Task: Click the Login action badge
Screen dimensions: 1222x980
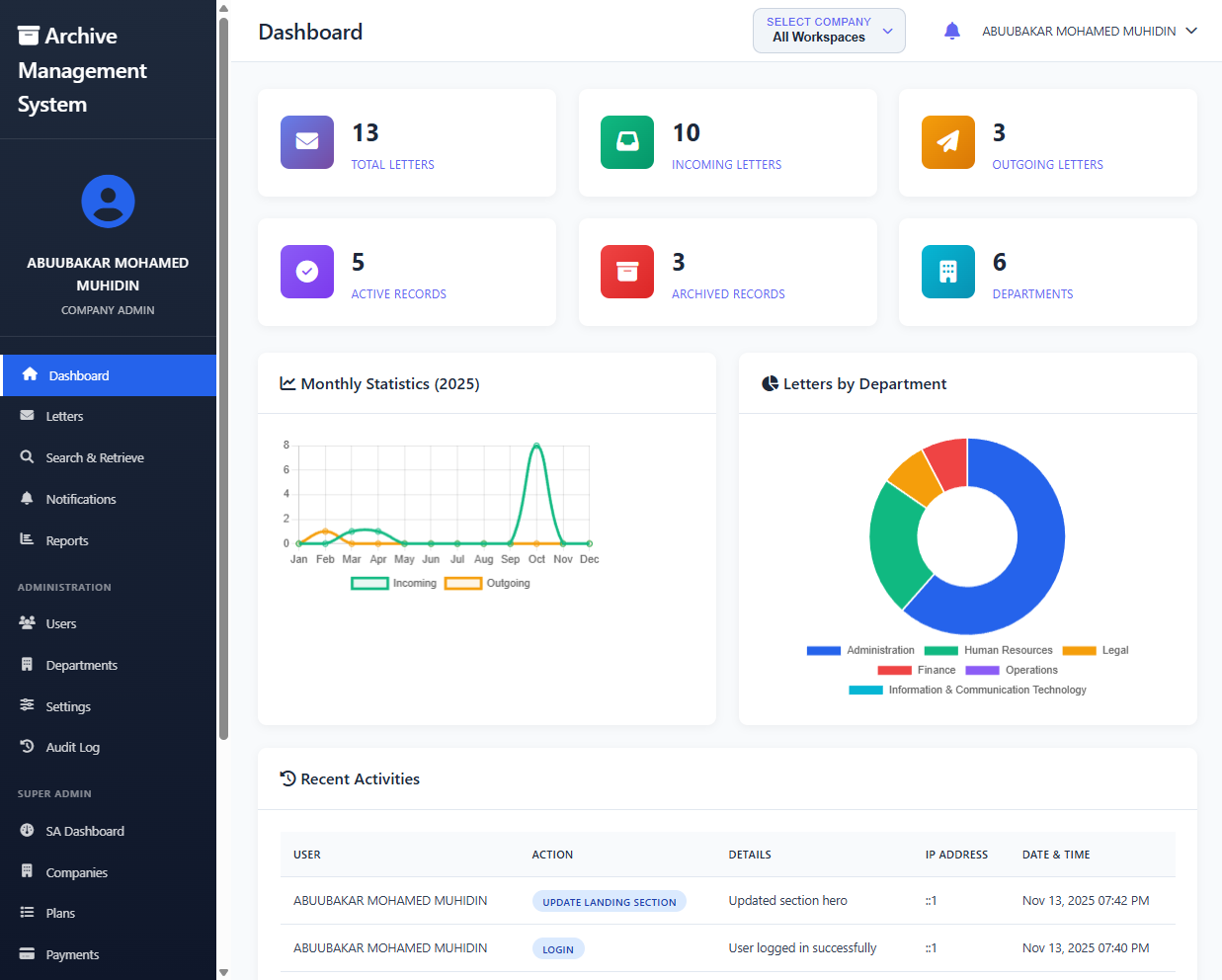Action: (x=558, y=949)
